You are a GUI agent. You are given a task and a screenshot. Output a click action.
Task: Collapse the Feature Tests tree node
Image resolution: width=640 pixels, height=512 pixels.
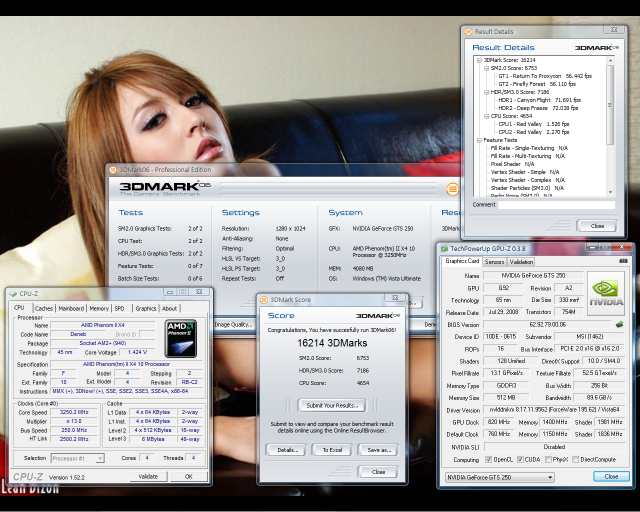tap(479, 140)
